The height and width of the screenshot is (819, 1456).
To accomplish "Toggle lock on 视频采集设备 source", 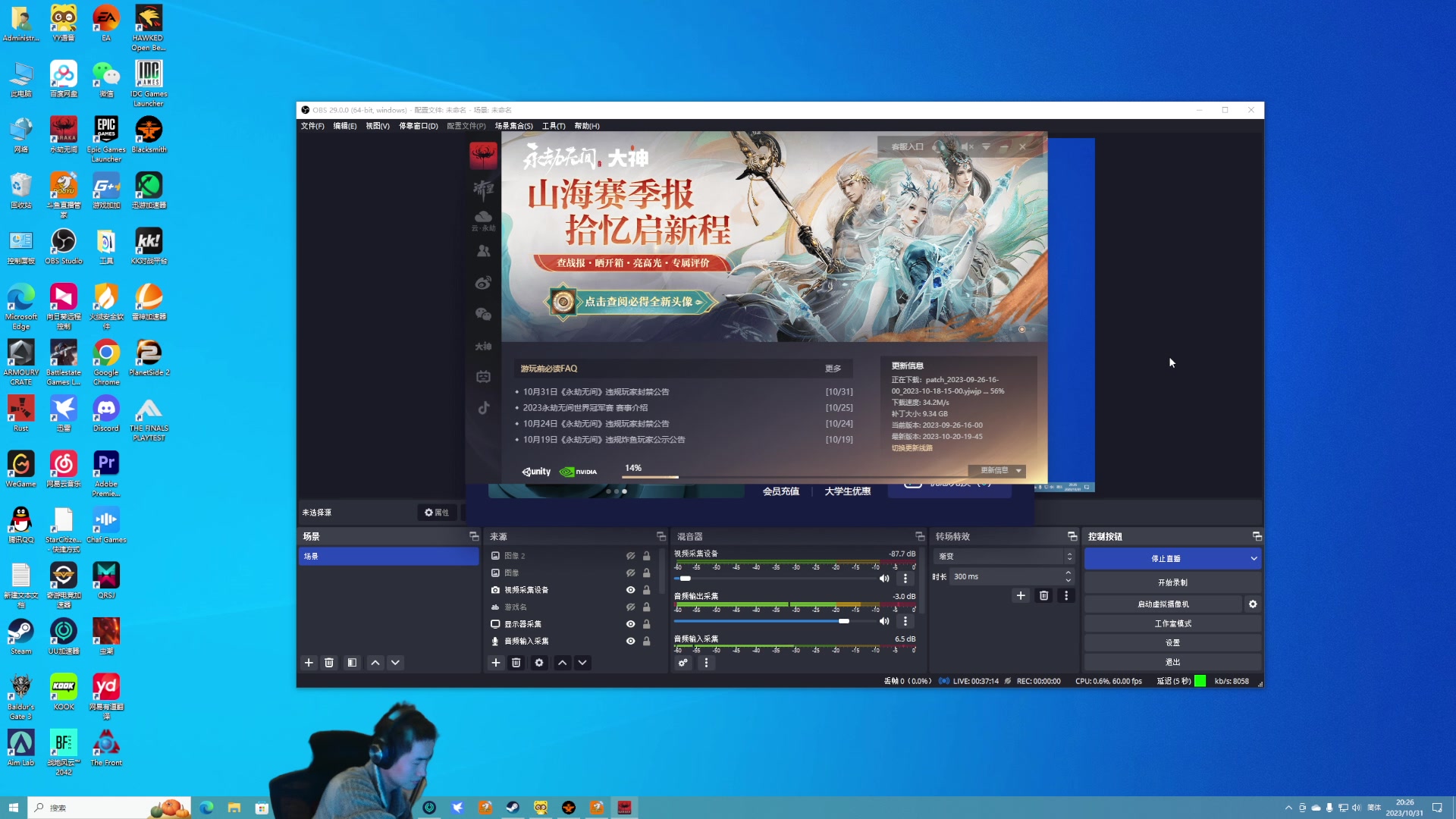I will click(647, 590).
